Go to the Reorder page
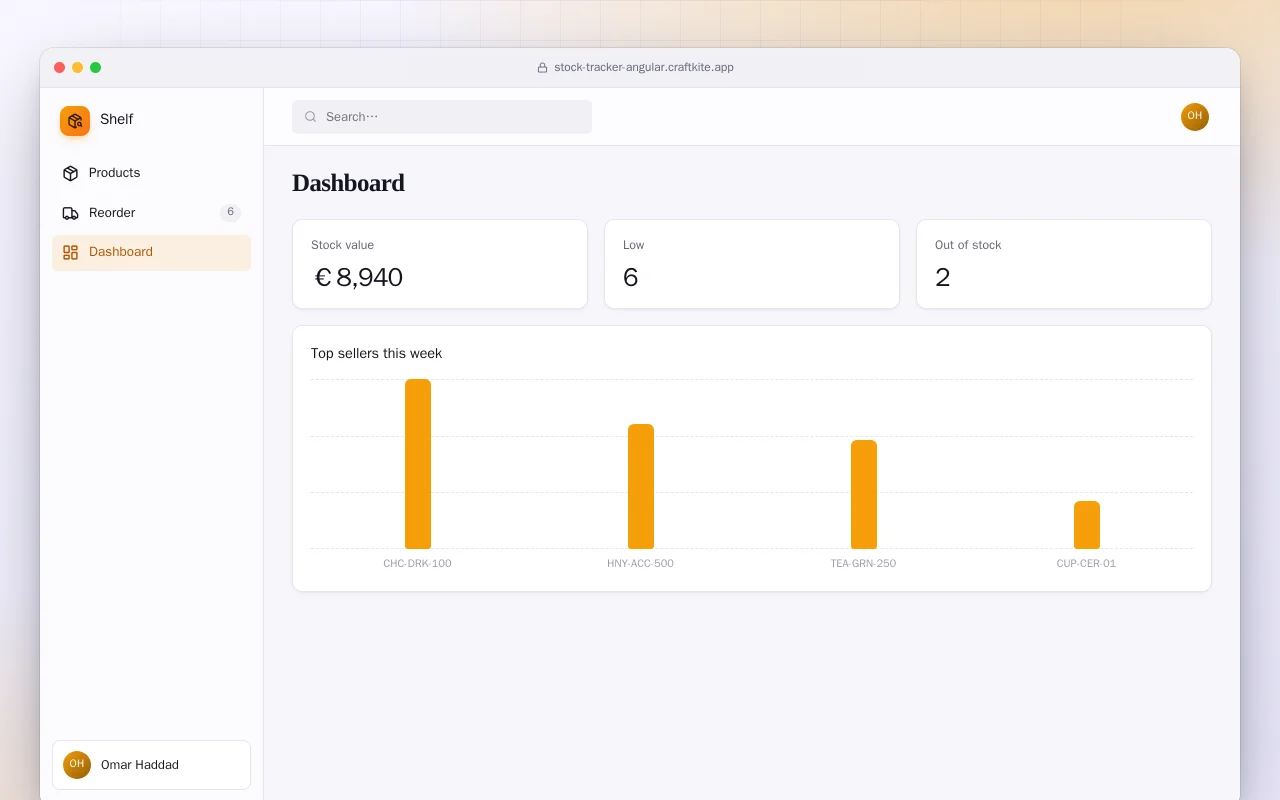 click(x=151, y=213)
